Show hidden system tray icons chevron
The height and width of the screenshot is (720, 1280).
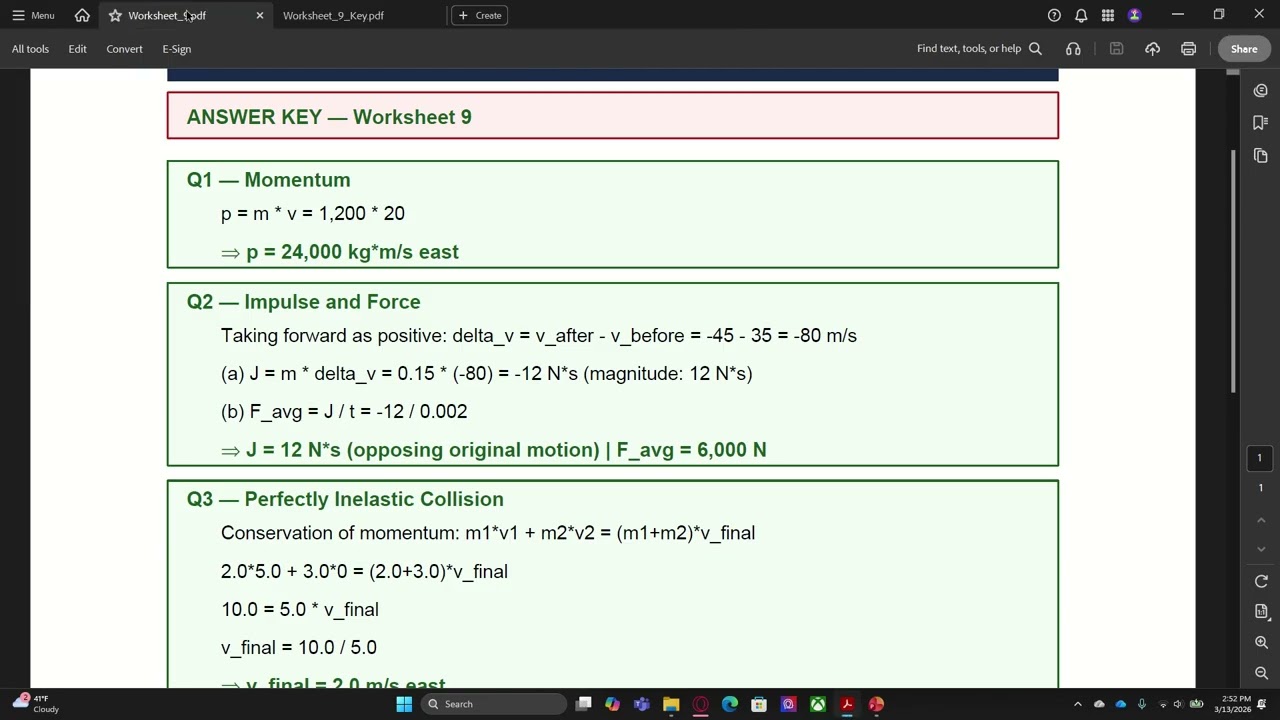click(1077, 704)
